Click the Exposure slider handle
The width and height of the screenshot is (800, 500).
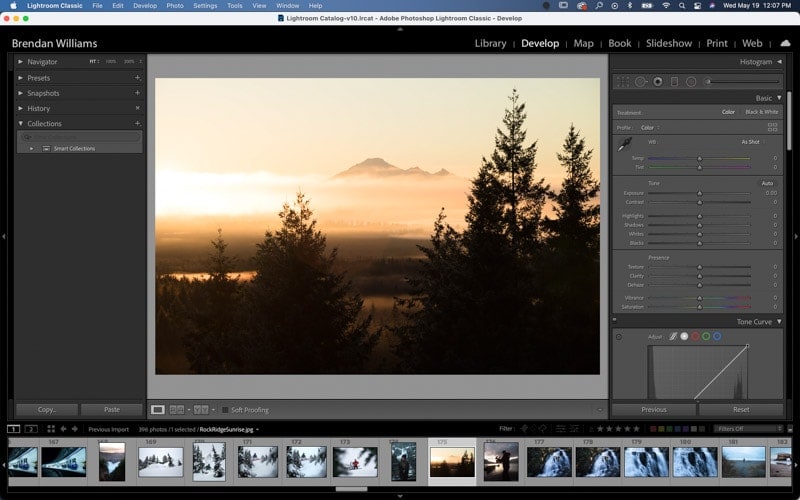tap(699, 193)
